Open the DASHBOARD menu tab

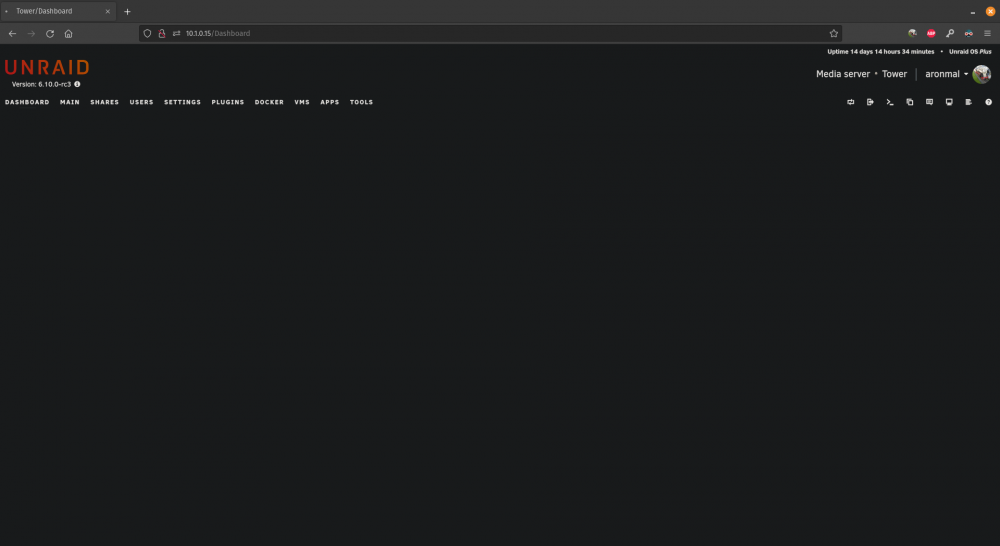point(27,102)
